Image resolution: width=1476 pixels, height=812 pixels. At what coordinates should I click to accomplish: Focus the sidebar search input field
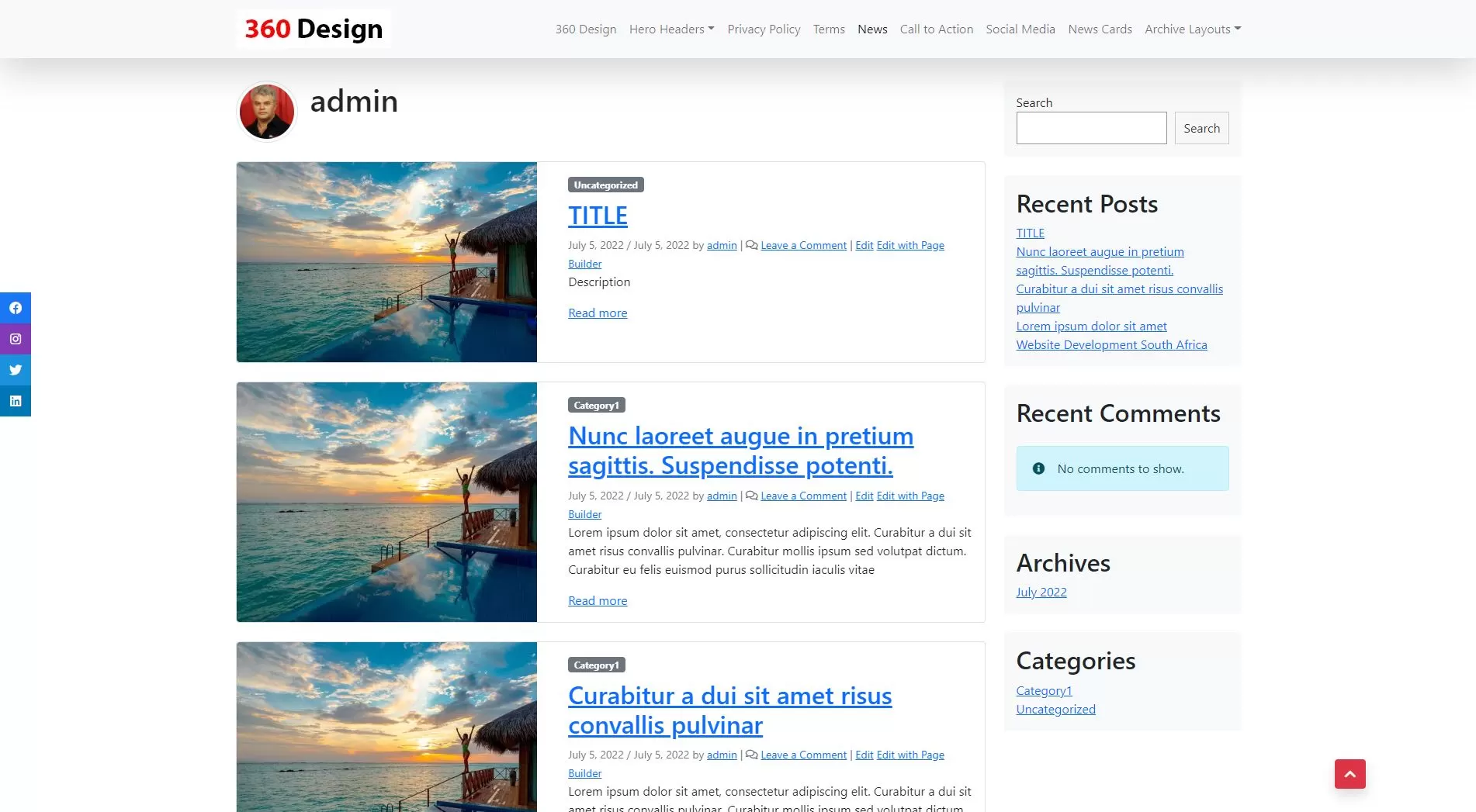pyautogui.click(x=1091, y=128)
